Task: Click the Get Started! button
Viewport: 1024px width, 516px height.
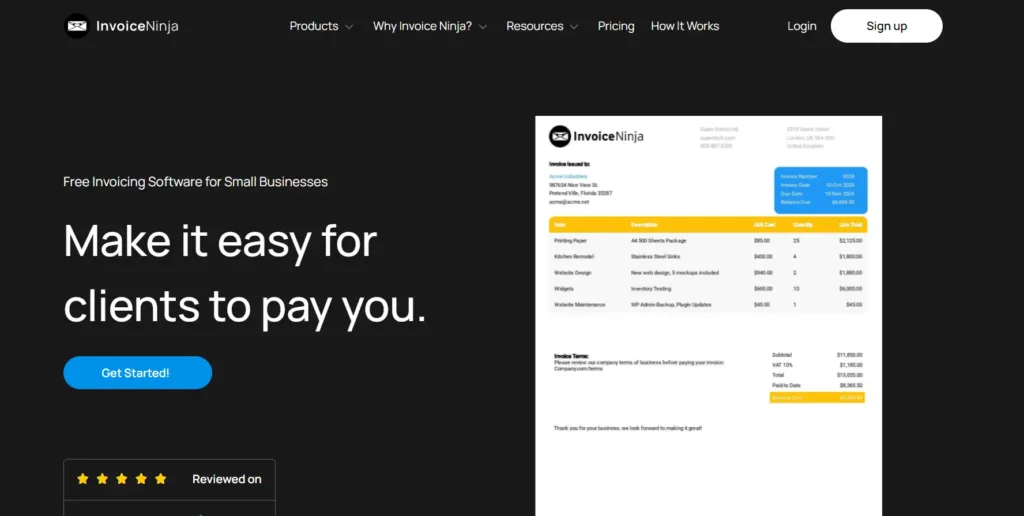Action: [138, 373]
